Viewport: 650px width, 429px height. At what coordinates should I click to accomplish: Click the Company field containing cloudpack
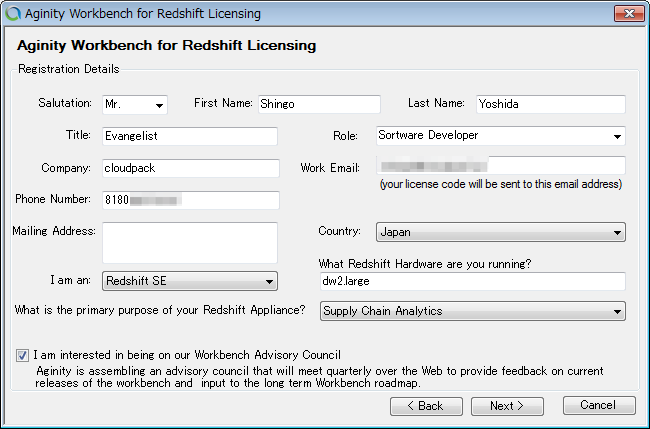click(191, 168)
